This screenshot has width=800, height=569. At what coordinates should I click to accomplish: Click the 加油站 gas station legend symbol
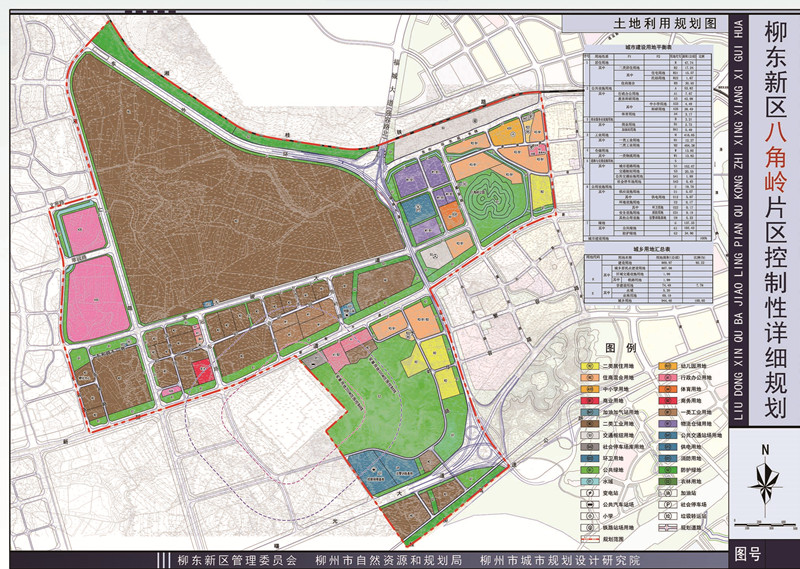(x=669, y=493)
